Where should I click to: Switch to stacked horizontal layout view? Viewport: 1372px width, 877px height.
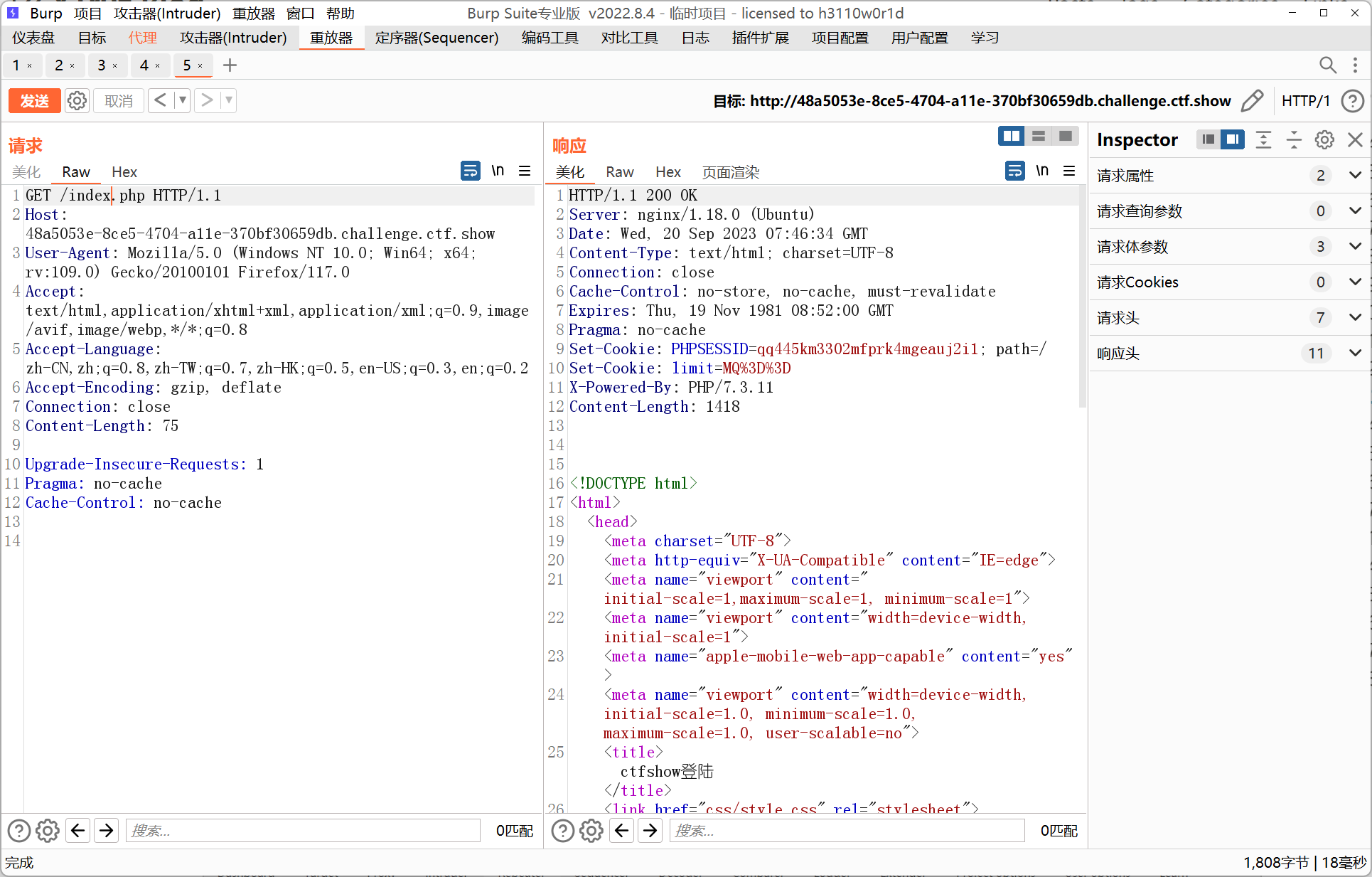pyautogui.click(x=1039, y=136)
